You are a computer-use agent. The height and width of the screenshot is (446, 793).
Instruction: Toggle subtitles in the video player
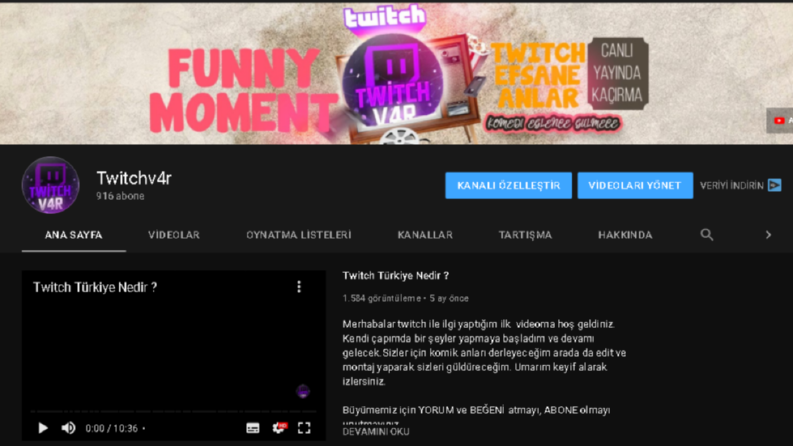[253, 428]
